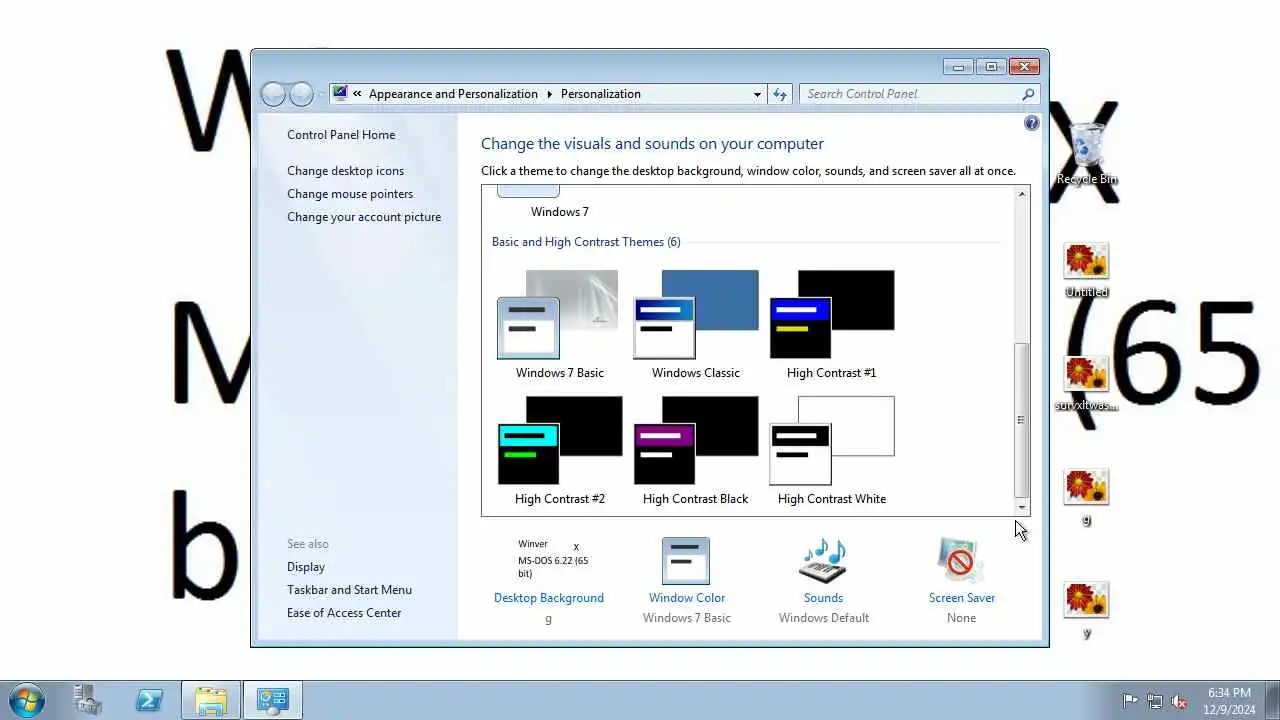Minimize the Personalization window
The image size is (1280, 720).
(958, 67)
